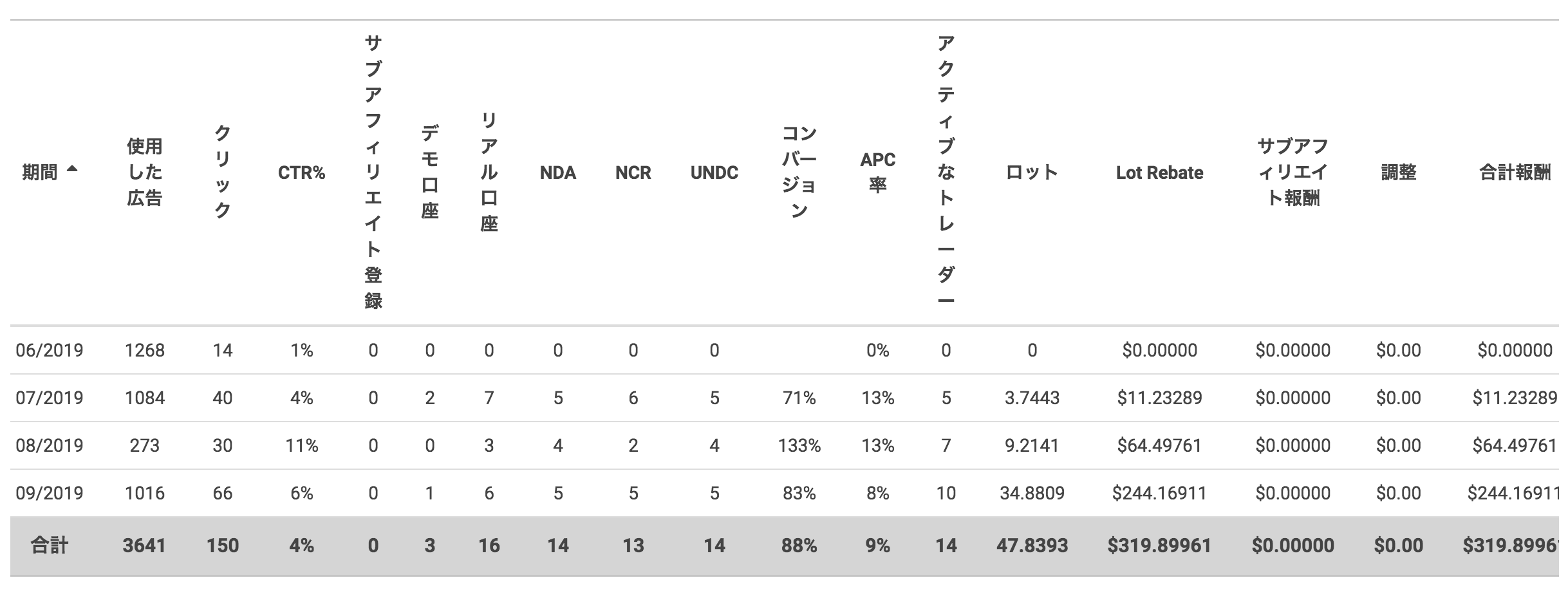Sort table by 使用した広告 column header
Image resolution: width=1568 pixels, height=614 pixels.
tap(144, 172)
